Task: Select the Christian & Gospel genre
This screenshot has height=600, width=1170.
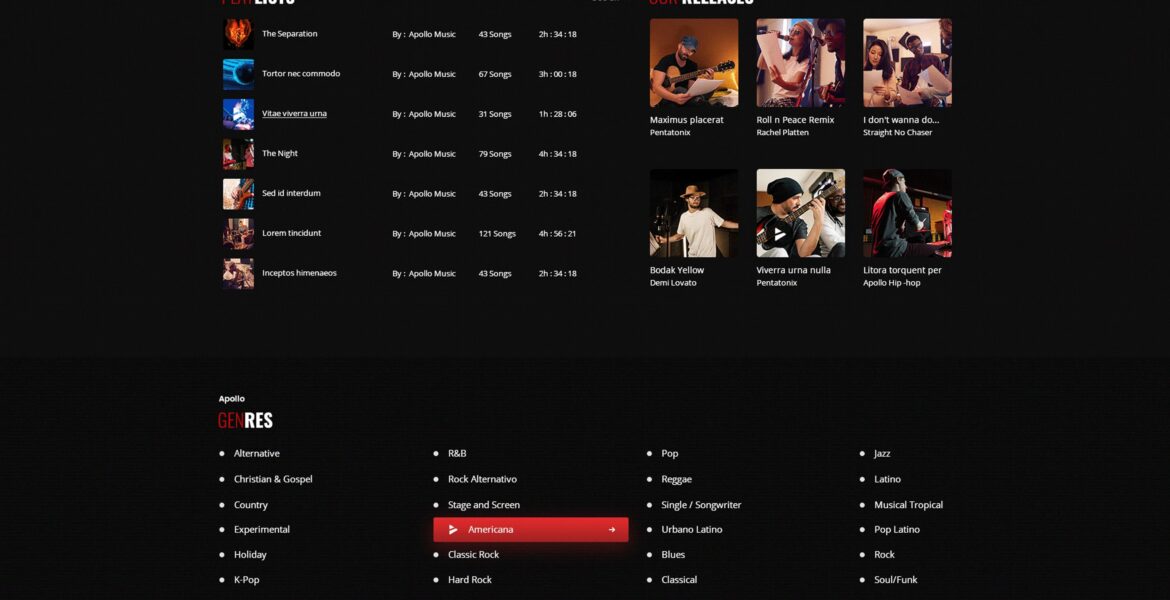Action: pyautogui.click(x=273, y=479)
